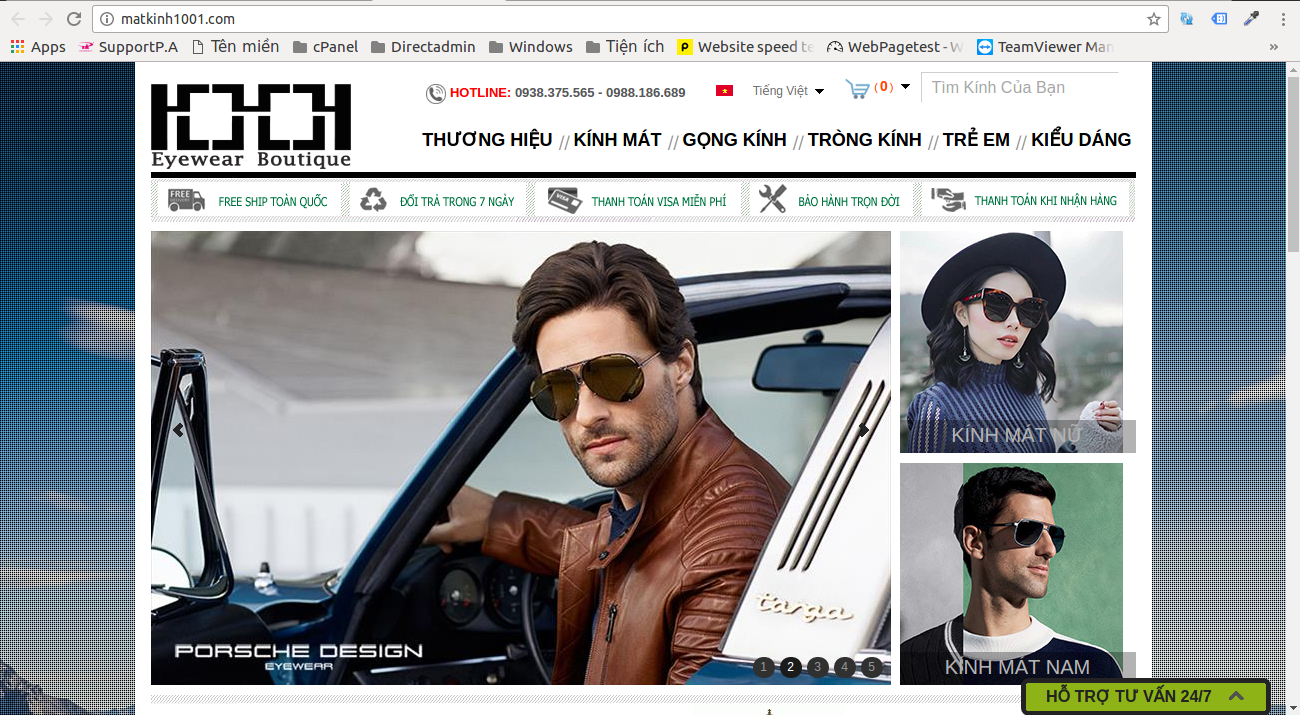Click ĐỔI TRẢ TRONG 7 NGÀY text
The height and width of the screenshot is (715, 1300).
click(457, 202)
